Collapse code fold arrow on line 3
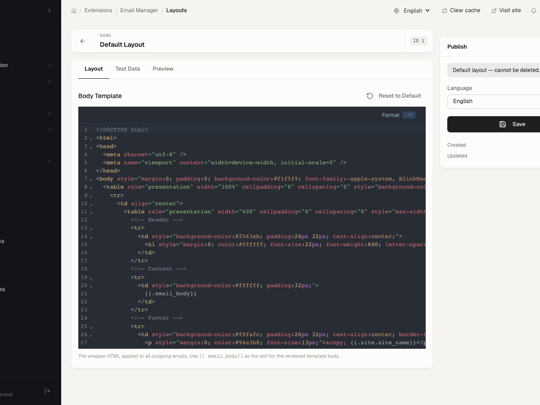 click(x=91, y=147)
